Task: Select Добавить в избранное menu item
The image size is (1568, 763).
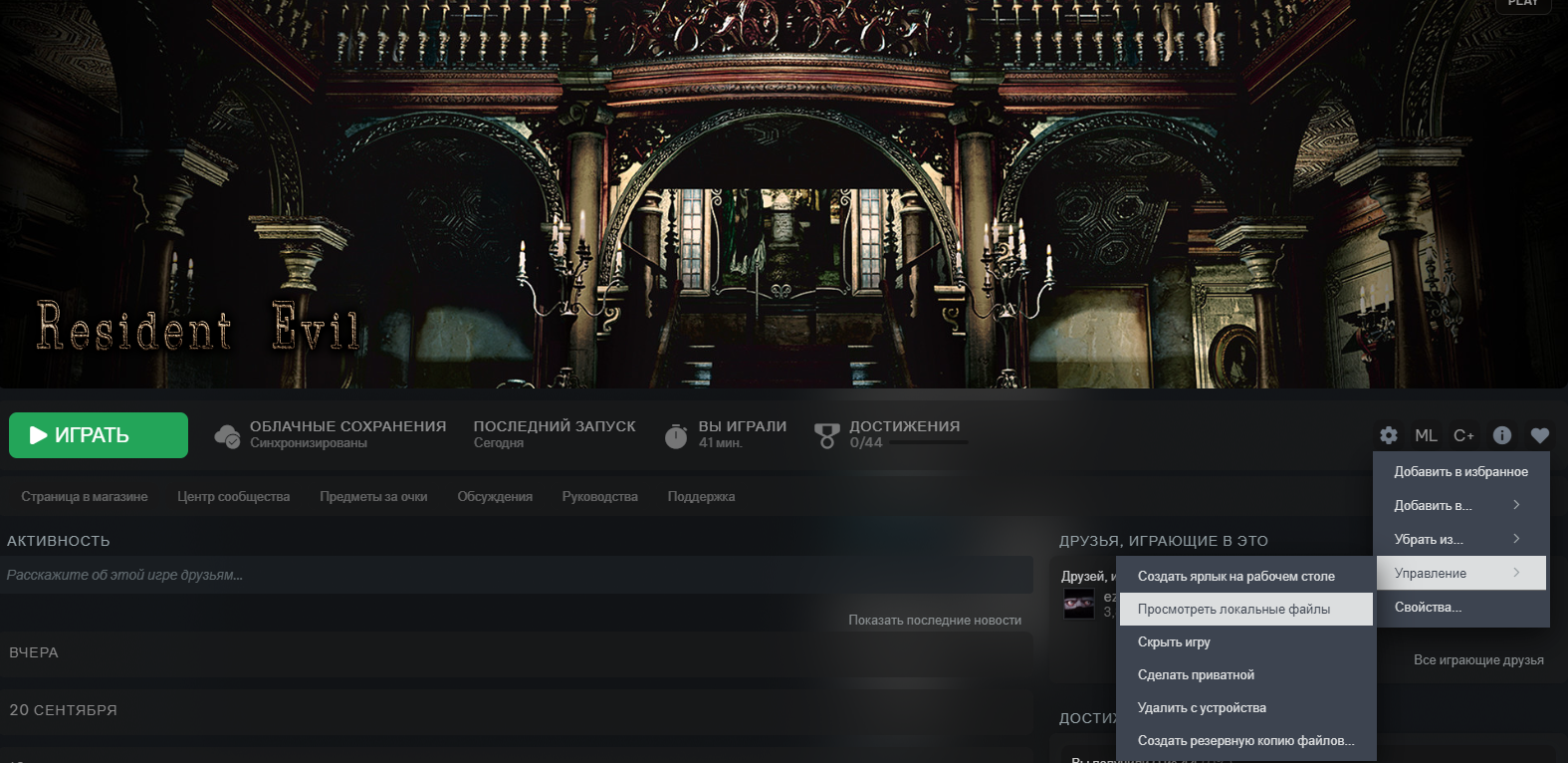Action: point(1460,471)
